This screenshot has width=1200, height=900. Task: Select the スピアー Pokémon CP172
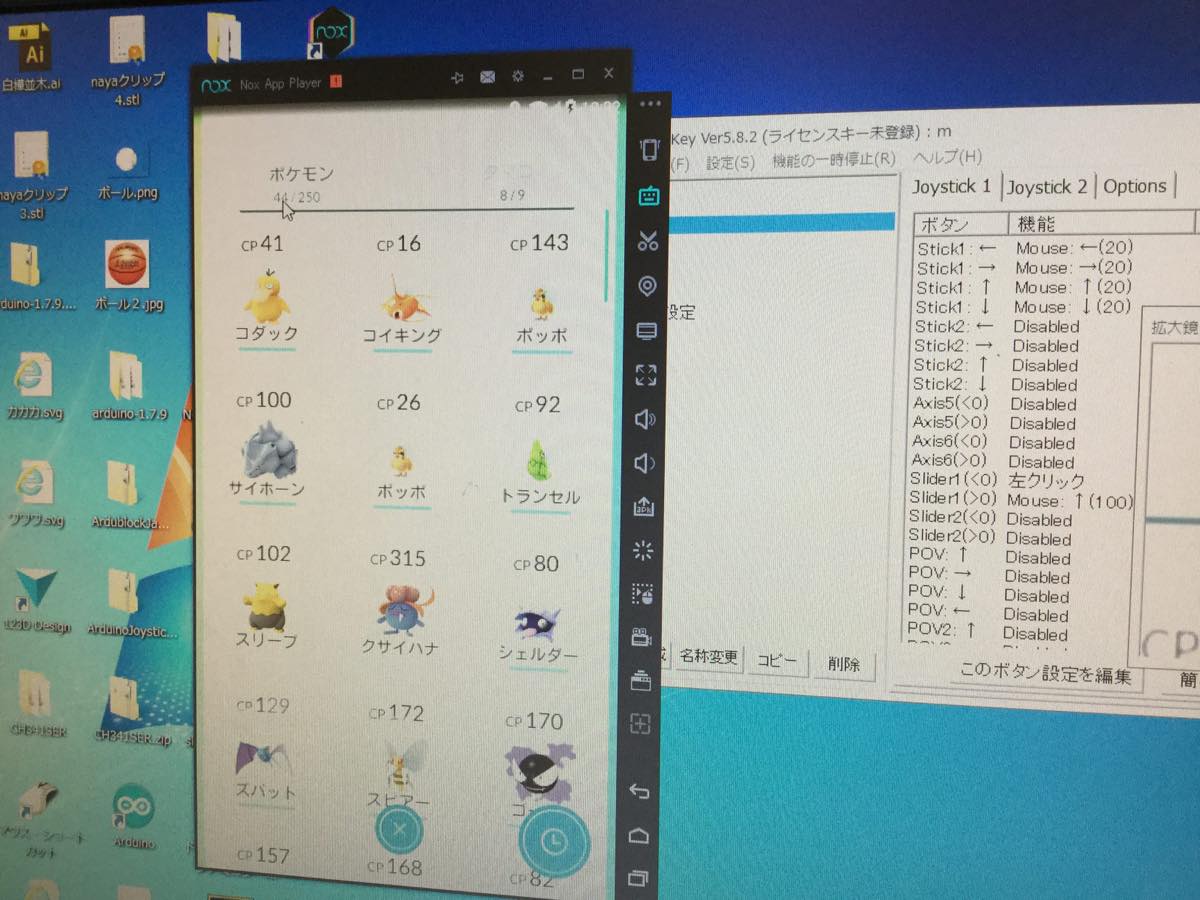[399, 758]
